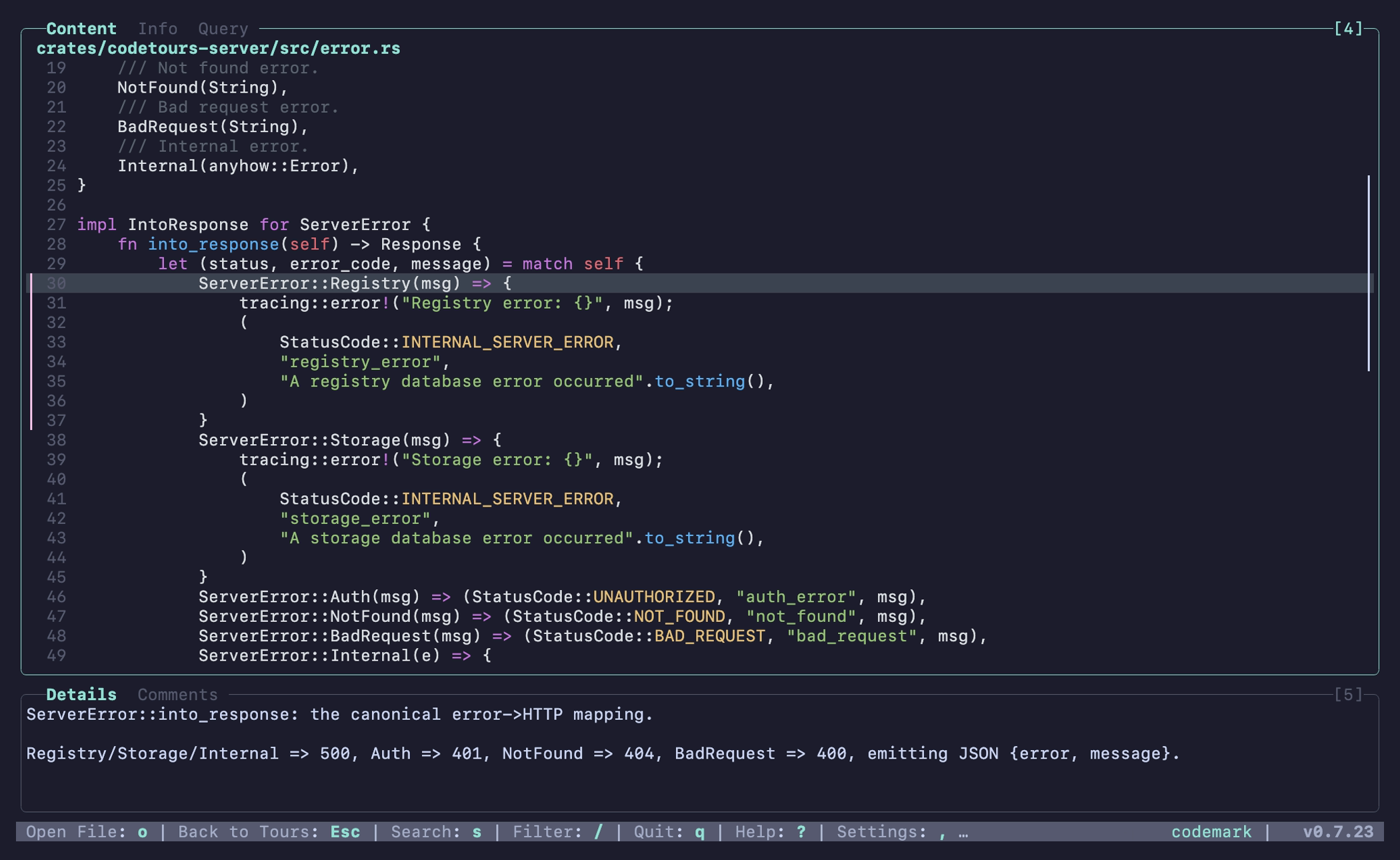Click line 37 closing brace of Registry arm
This screenshot has height=860, width=1400.
203,421
